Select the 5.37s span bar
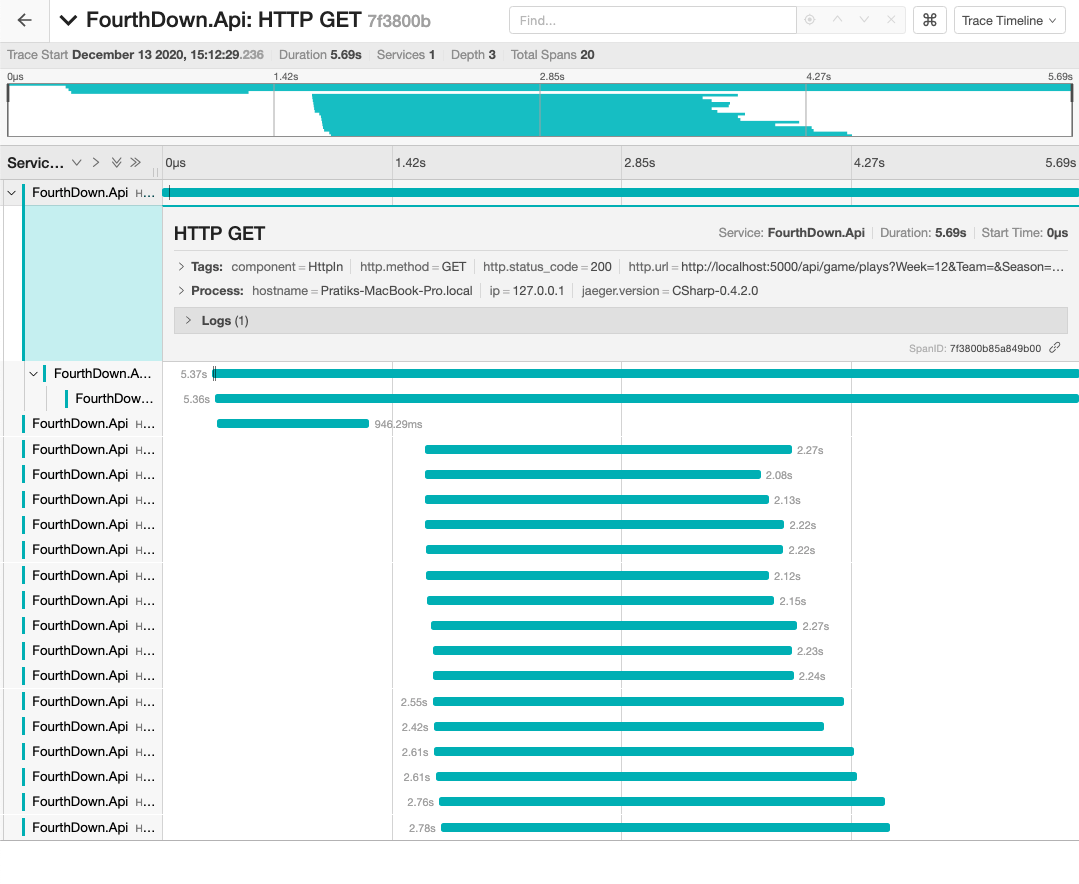 pos(646,374)
